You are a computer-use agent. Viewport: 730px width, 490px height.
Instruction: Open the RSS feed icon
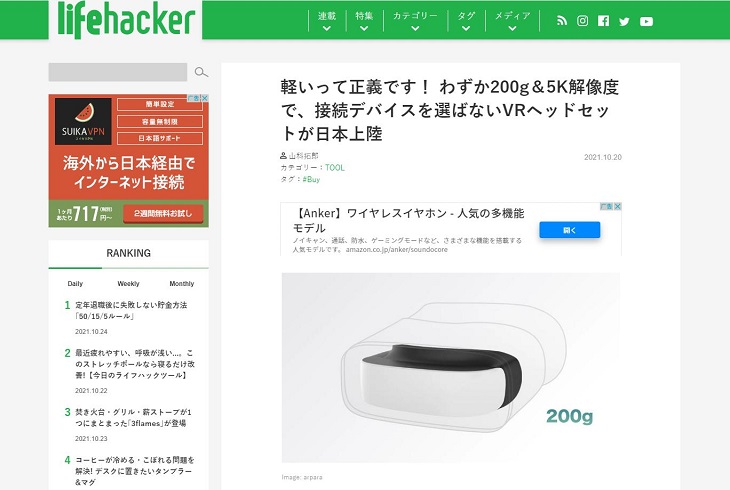[562, 20]
